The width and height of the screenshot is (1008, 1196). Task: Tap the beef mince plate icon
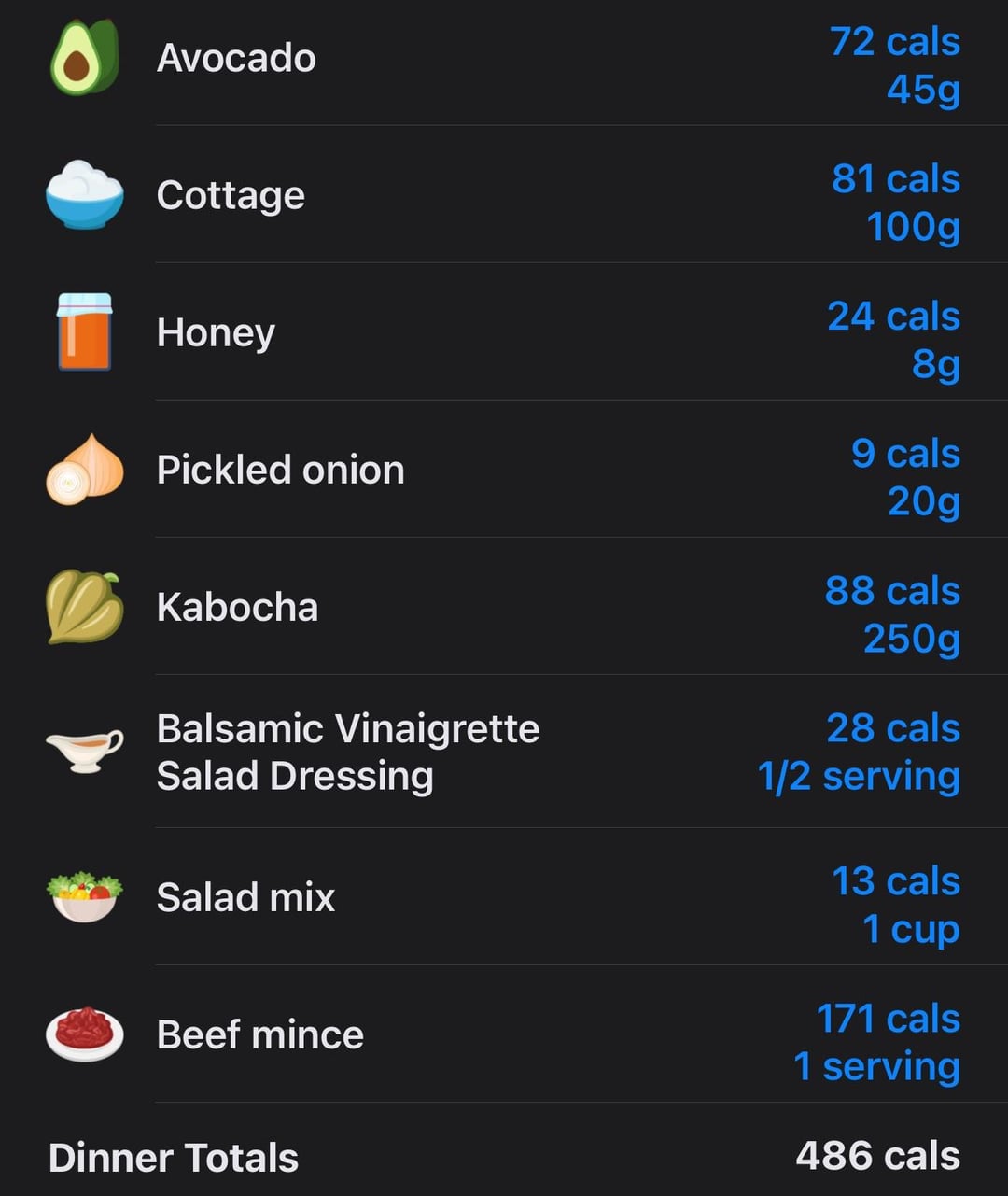coord(85,1034)
